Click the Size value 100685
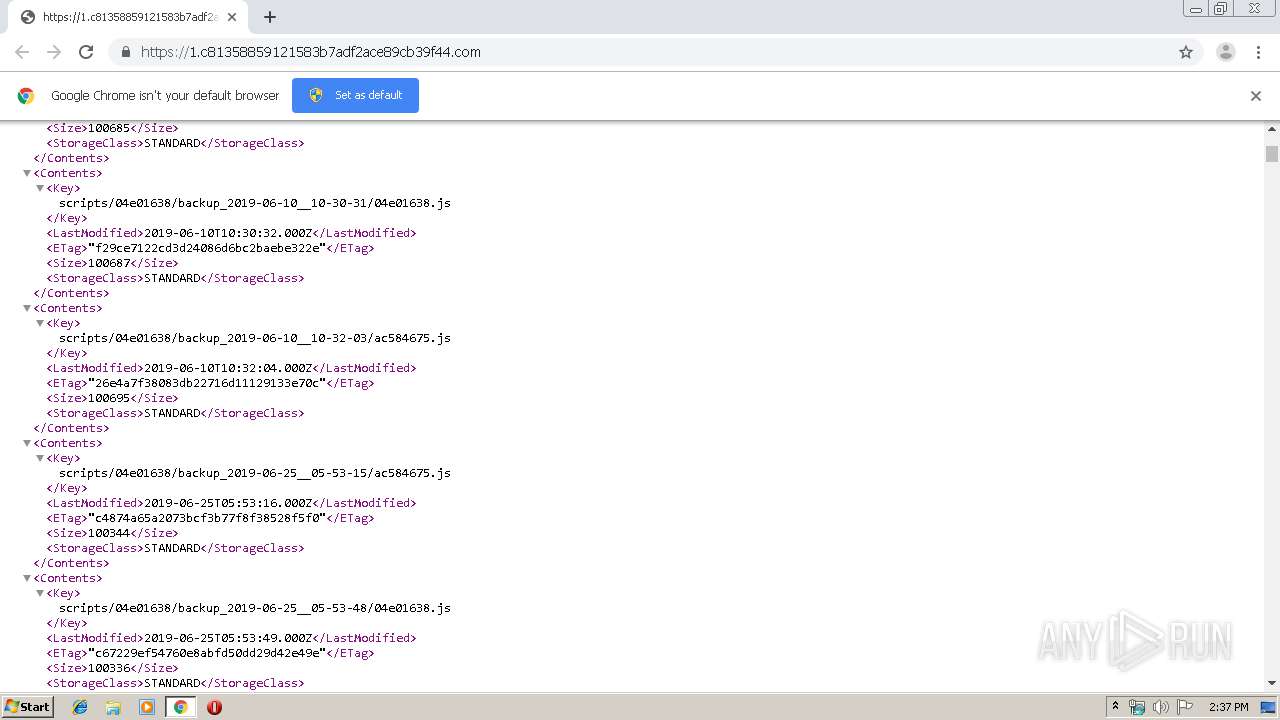The width and height of the screenshot is (1280, 720). coord(109,128)
